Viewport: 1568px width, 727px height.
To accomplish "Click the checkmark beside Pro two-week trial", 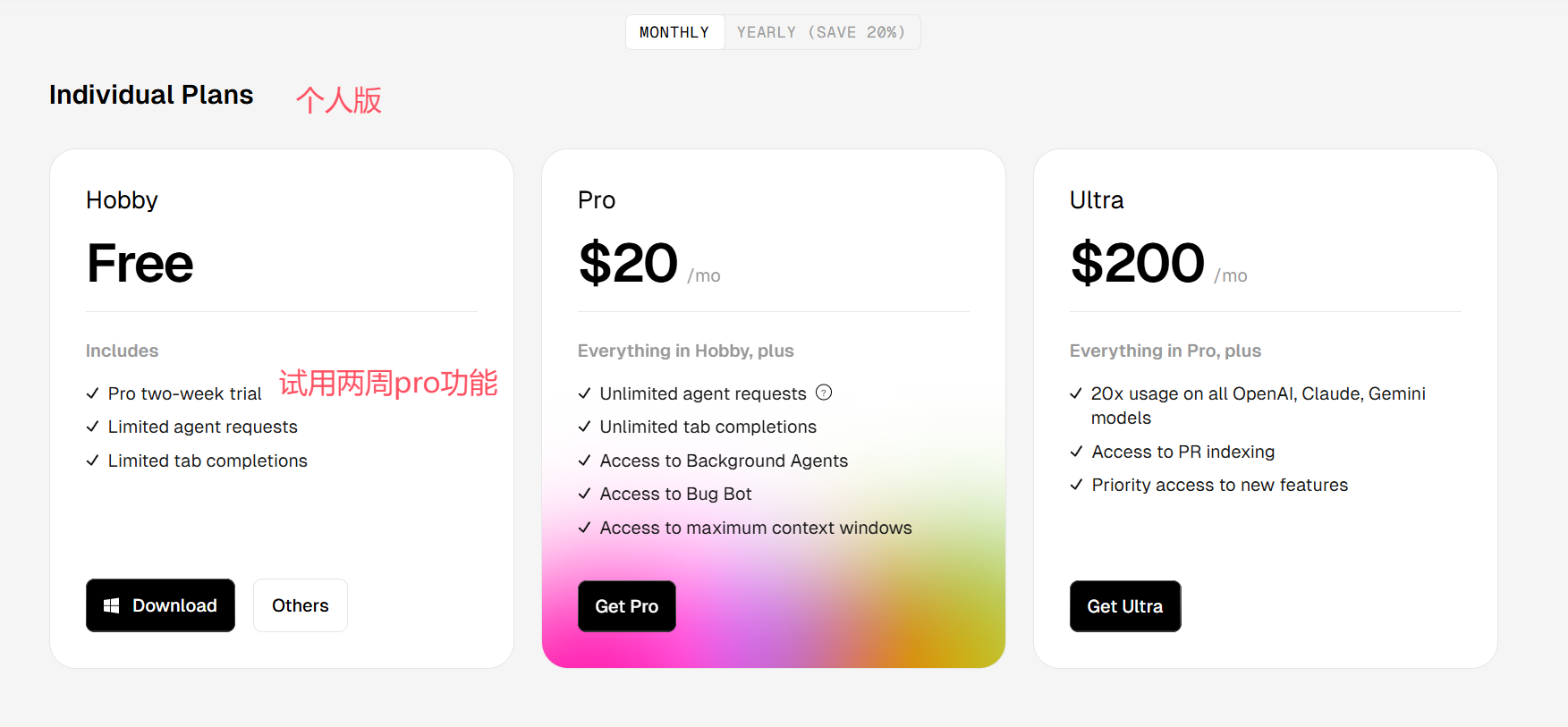I will pos(92,393).
